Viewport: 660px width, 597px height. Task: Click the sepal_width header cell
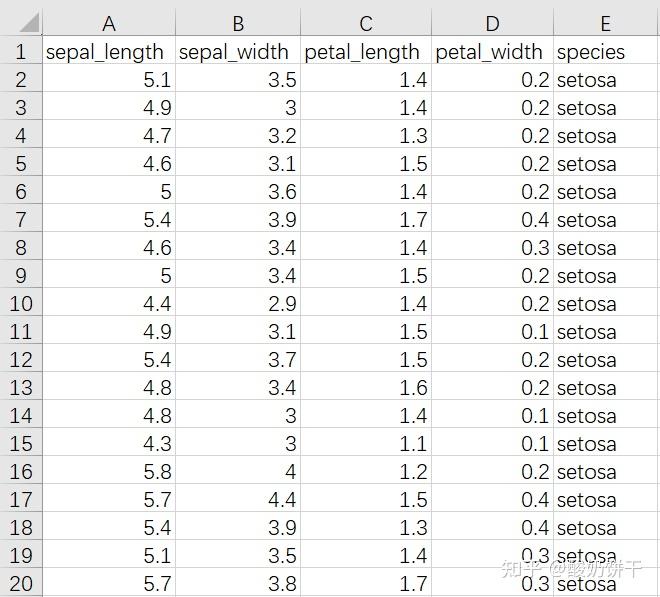pos(238,50)
